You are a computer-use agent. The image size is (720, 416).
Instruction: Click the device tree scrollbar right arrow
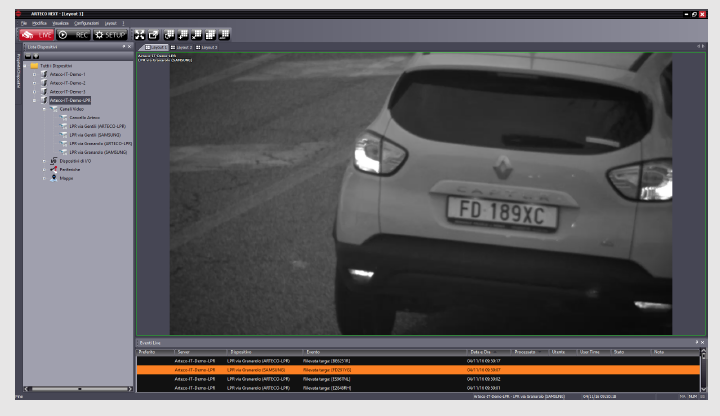[x=130, y=389]
